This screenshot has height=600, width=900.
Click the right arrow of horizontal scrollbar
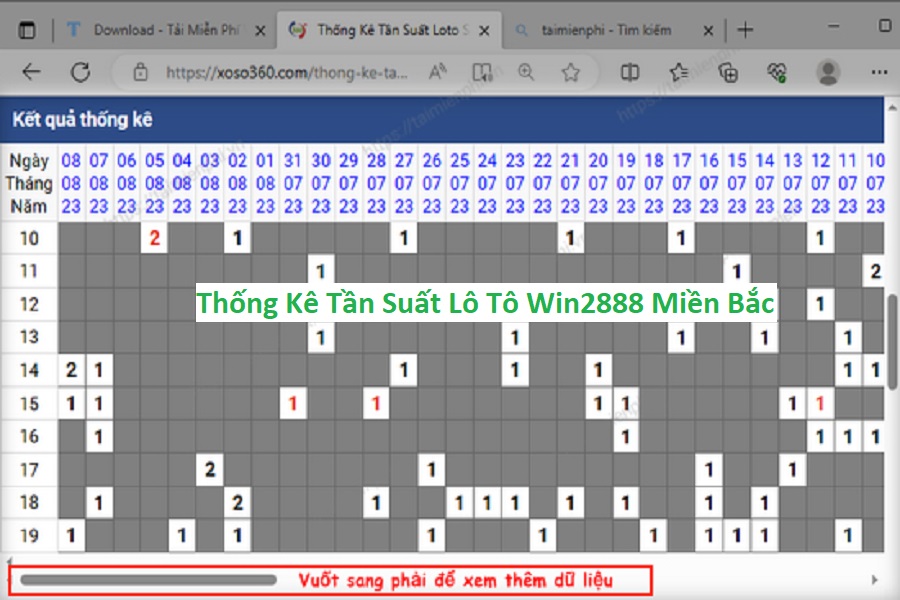(875, 579)
